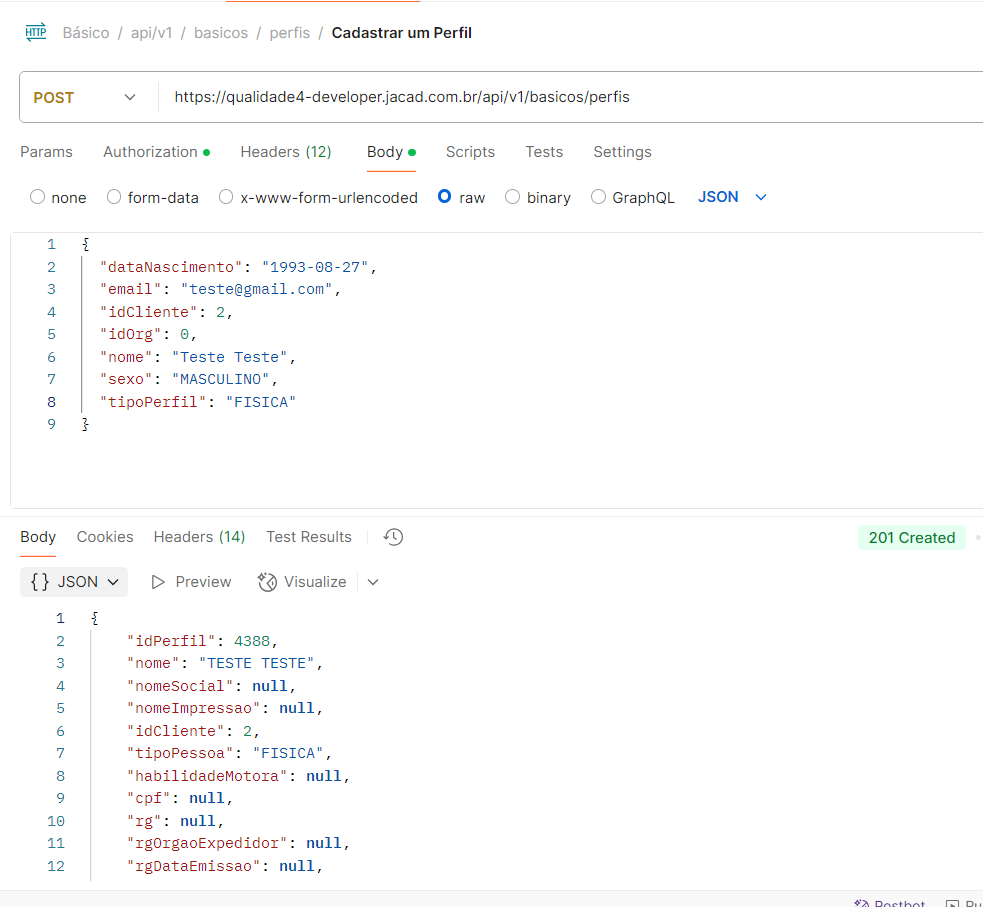Click the Visualize icon in response toolbar
Screen dimensions: 983x907
267,582
